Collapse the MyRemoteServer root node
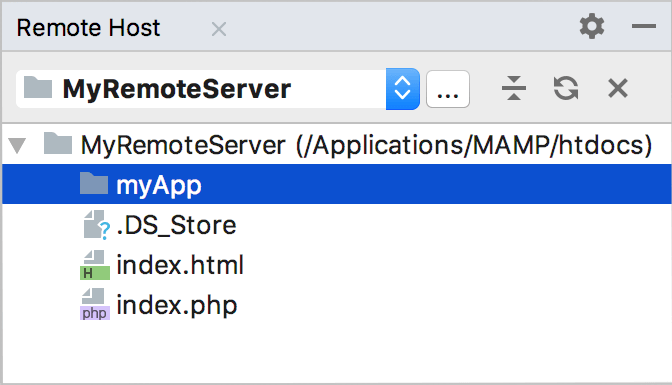Image resolution: width=672 pixels, height=385 pixels. pyautogui.click(x=18, y=145)
